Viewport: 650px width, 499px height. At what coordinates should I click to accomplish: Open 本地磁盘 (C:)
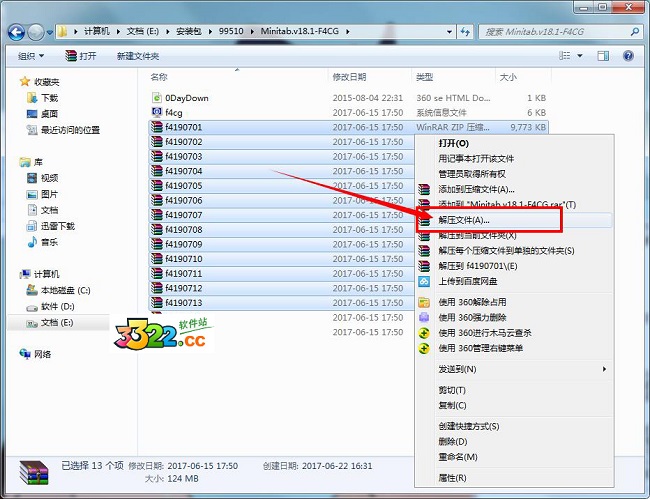58,290
